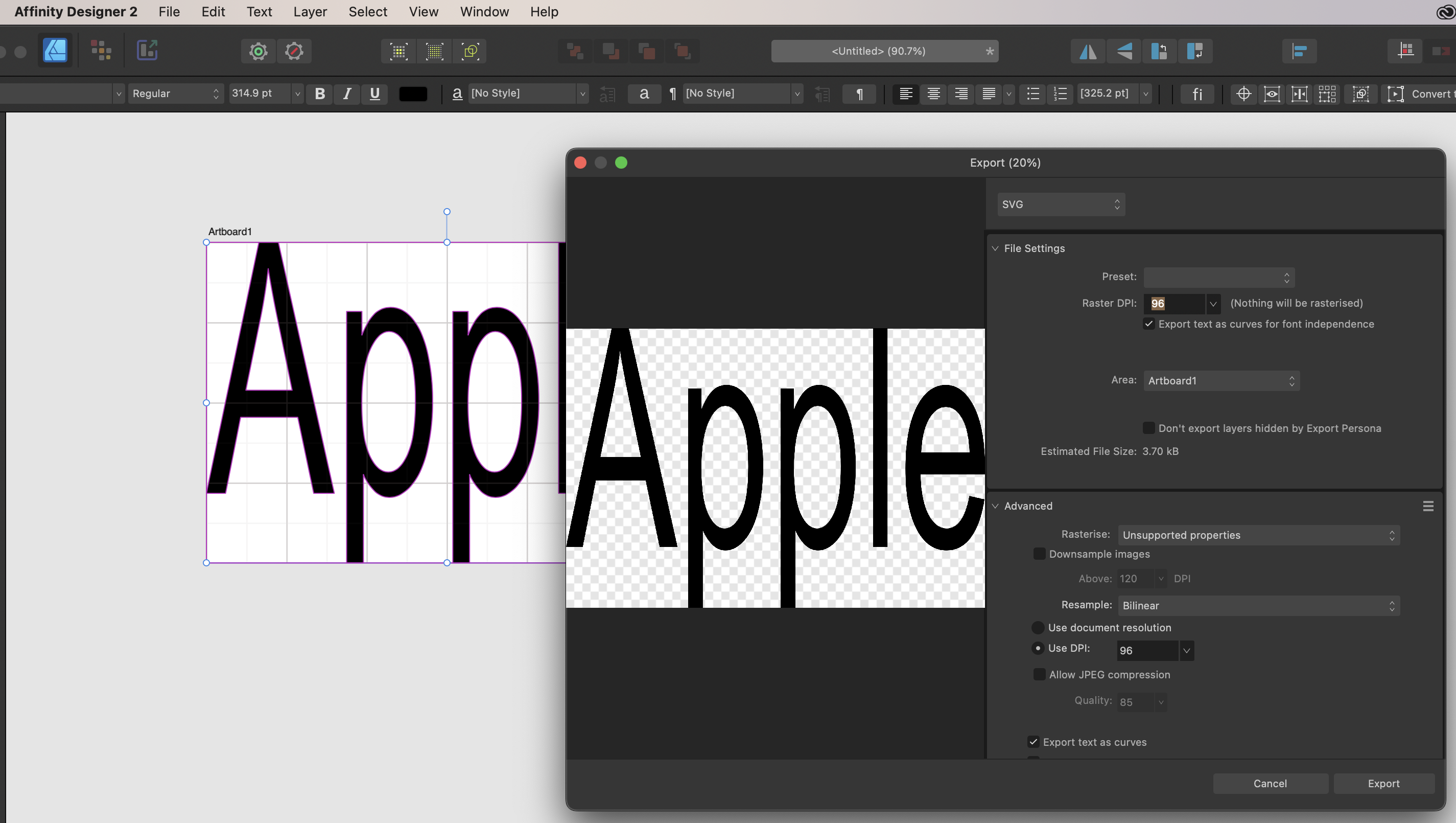Click the black text color swatch

point(413,94)
